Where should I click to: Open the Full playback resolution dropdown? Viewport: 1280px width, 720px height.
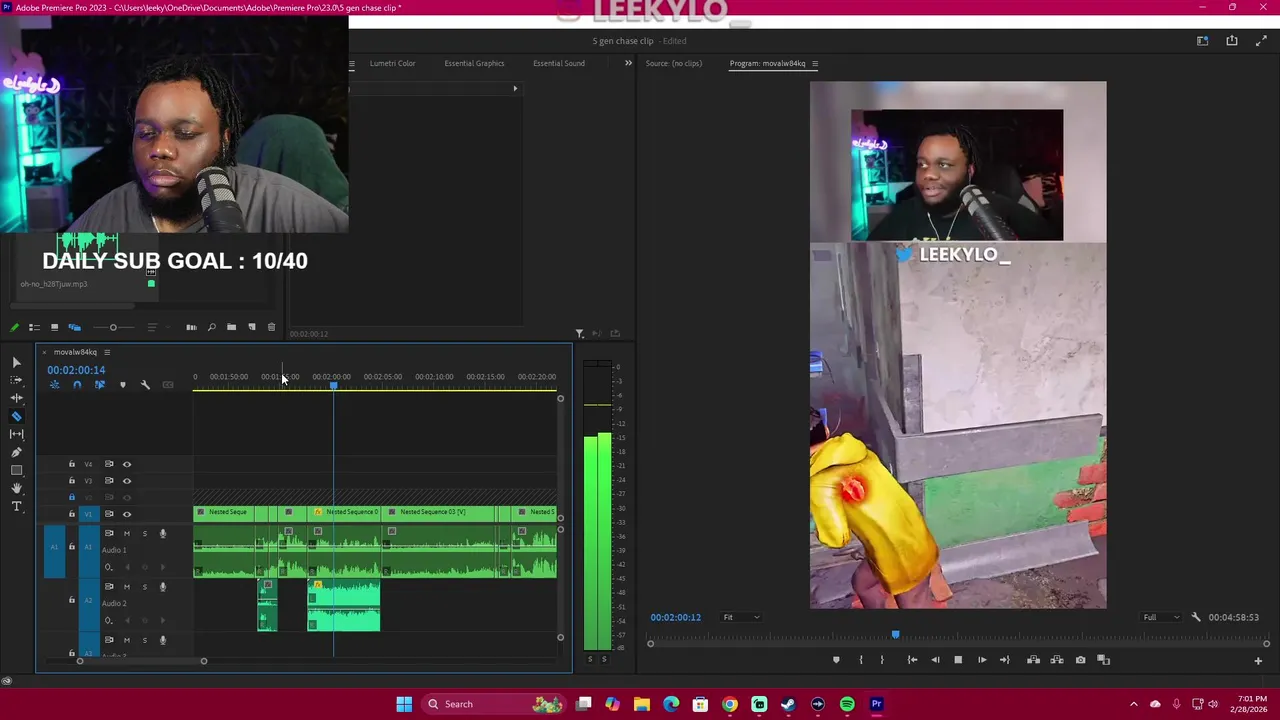coord(1161,617)
